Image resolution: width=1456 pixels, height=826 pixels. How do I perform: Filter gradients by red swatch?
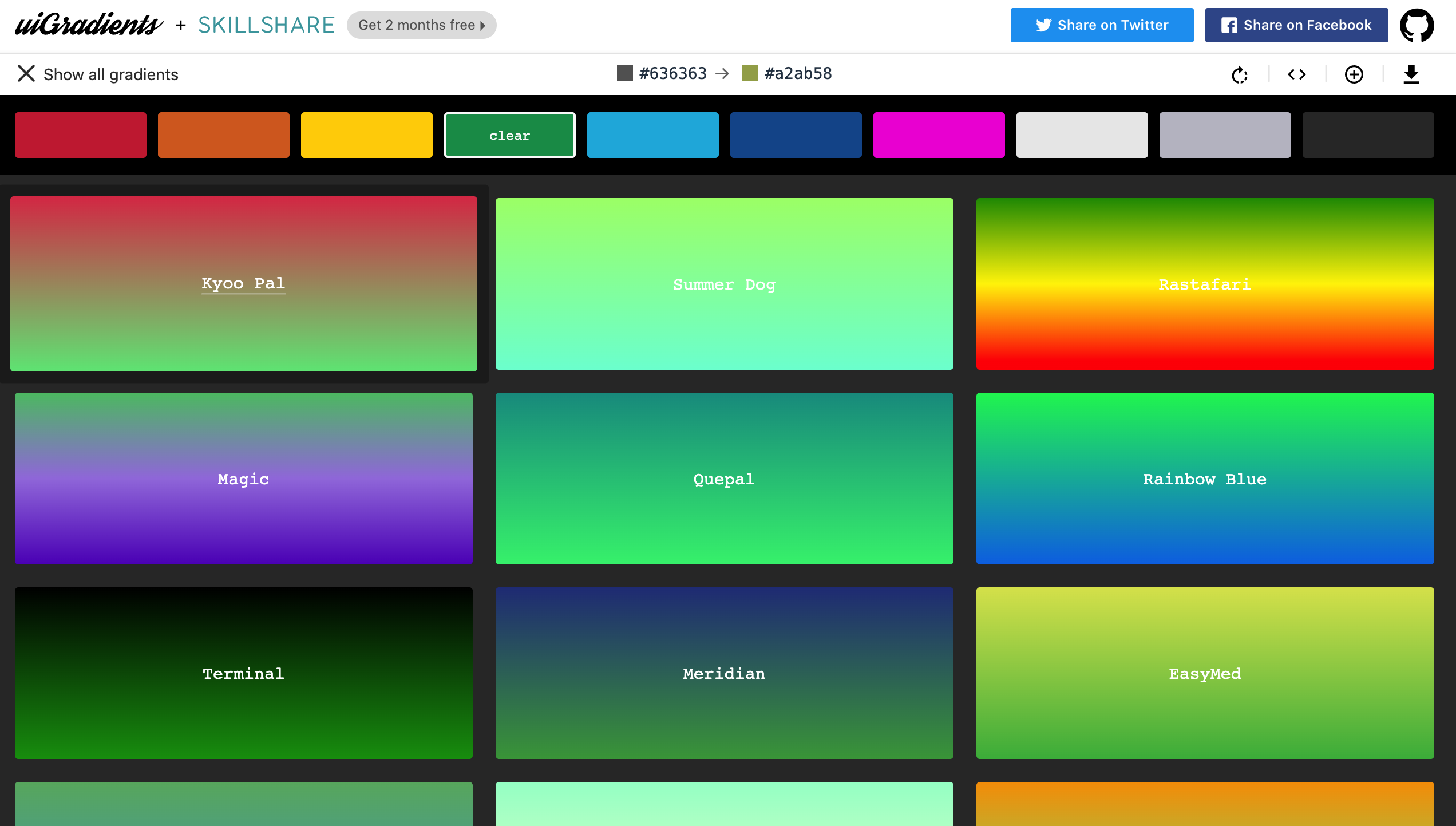[x=80, y=135]
